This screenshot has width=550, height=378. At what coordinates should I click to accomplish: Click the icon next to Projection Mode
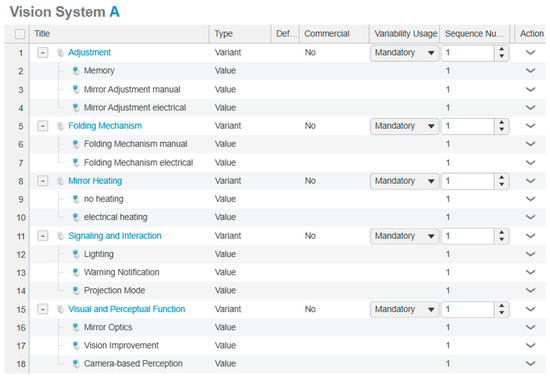click(76, 291)
